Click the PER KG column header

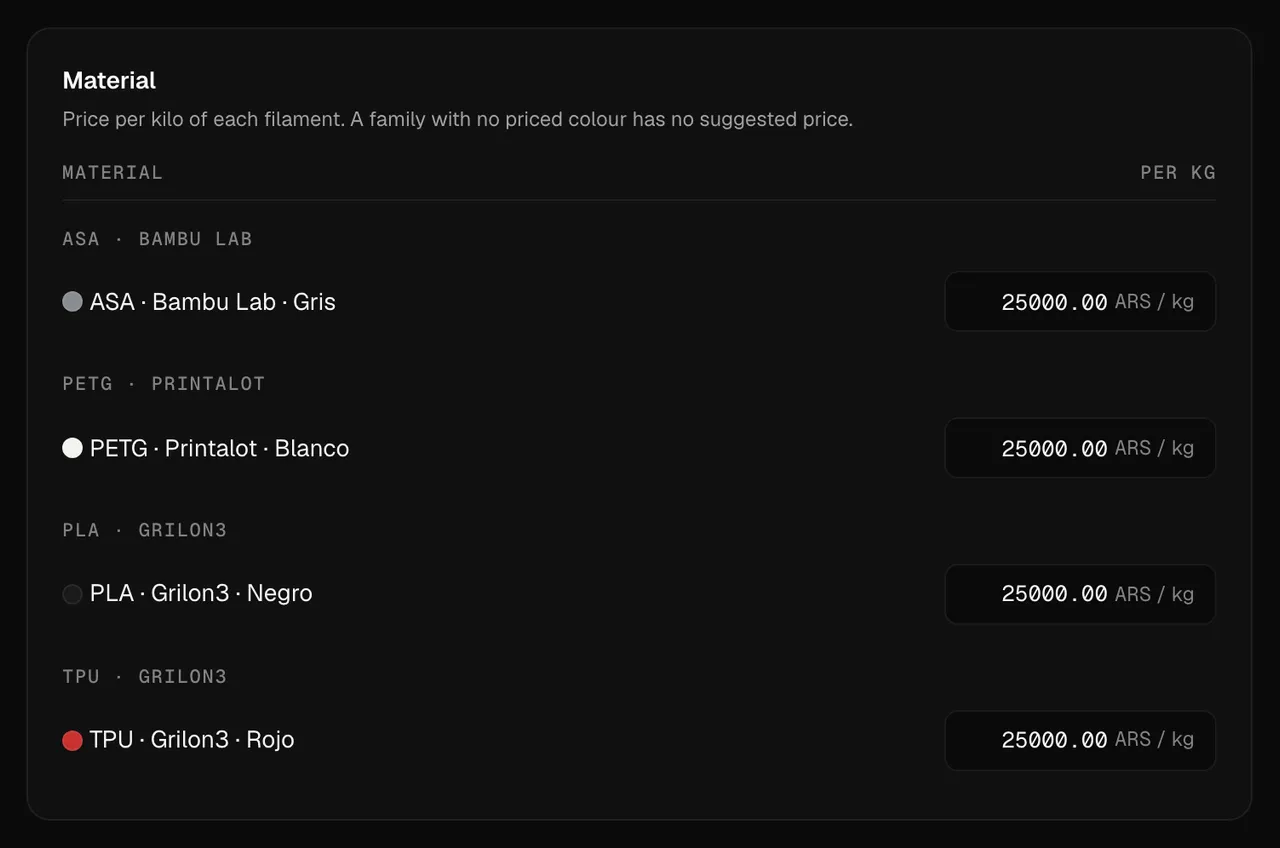click(x=1178, y=172)
